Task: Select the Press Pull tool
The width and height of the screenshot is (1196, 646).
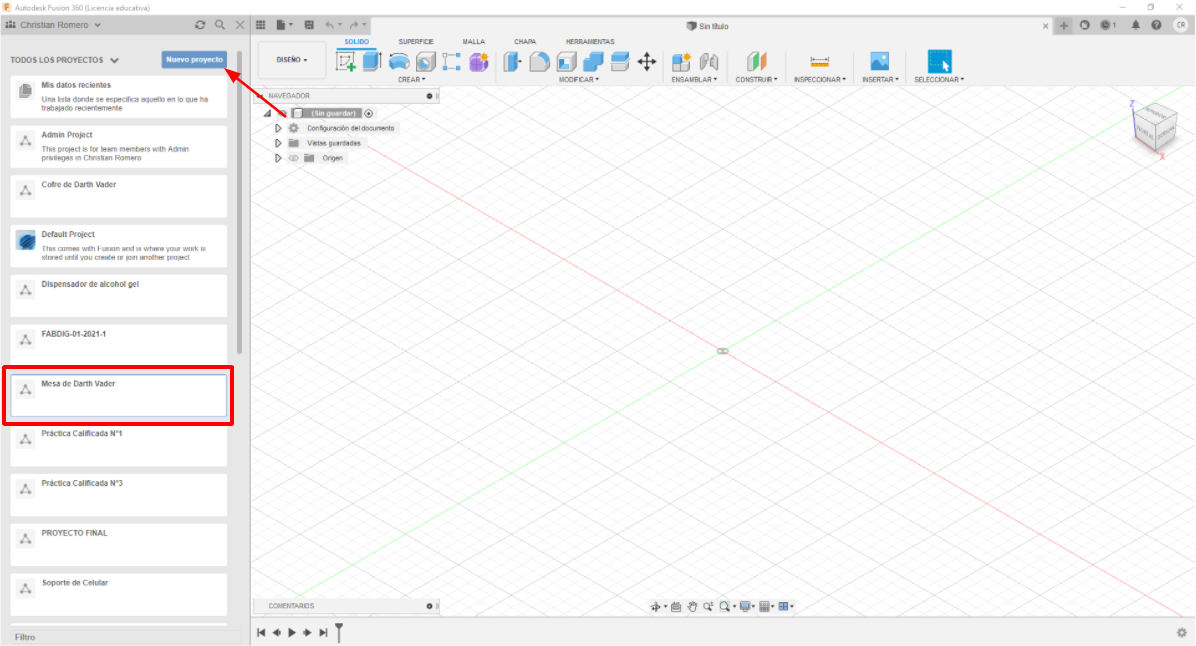Action: point(513,62)
